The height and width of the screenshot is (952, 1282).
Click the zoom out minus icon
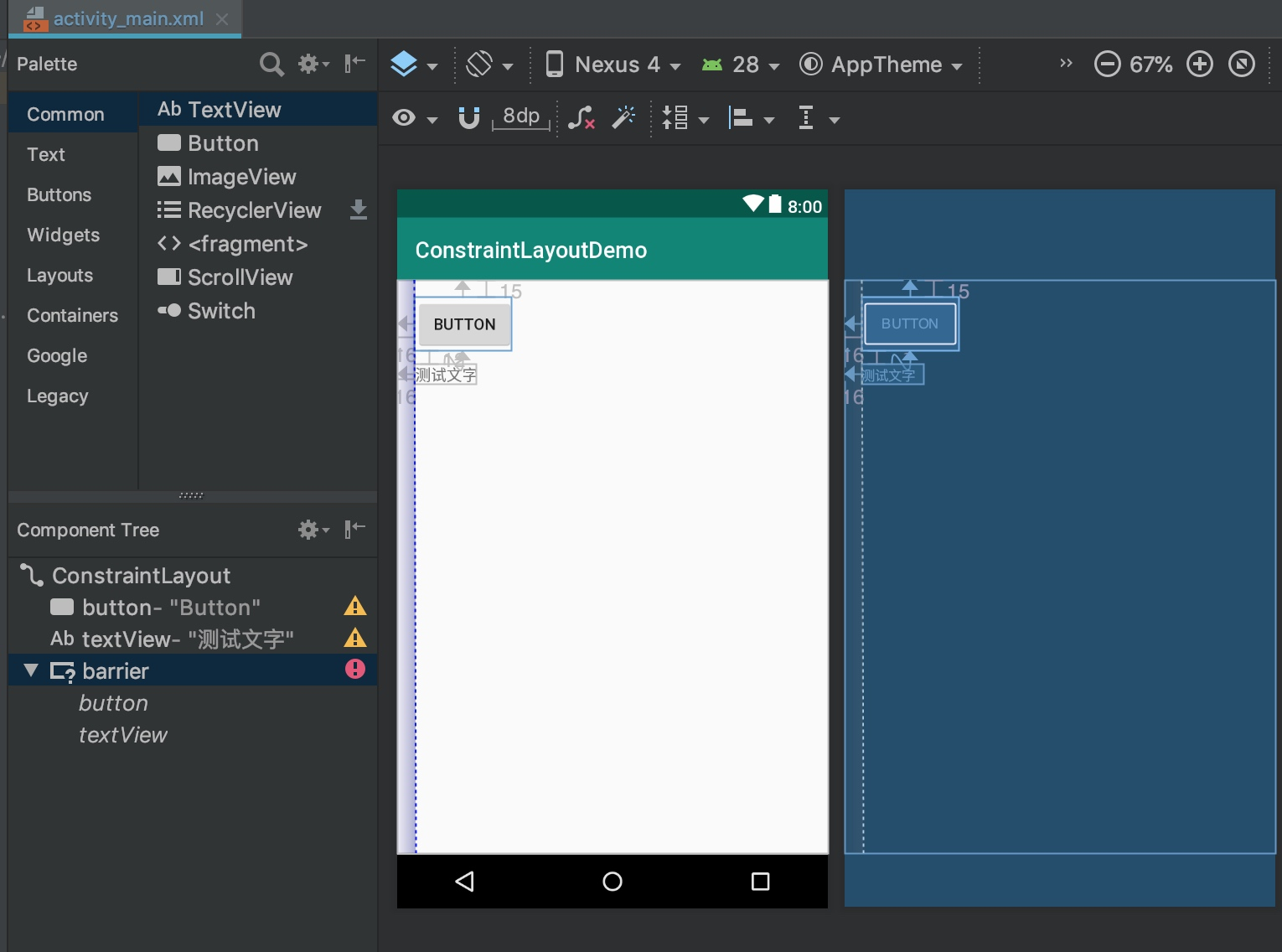pos(1107,65)
